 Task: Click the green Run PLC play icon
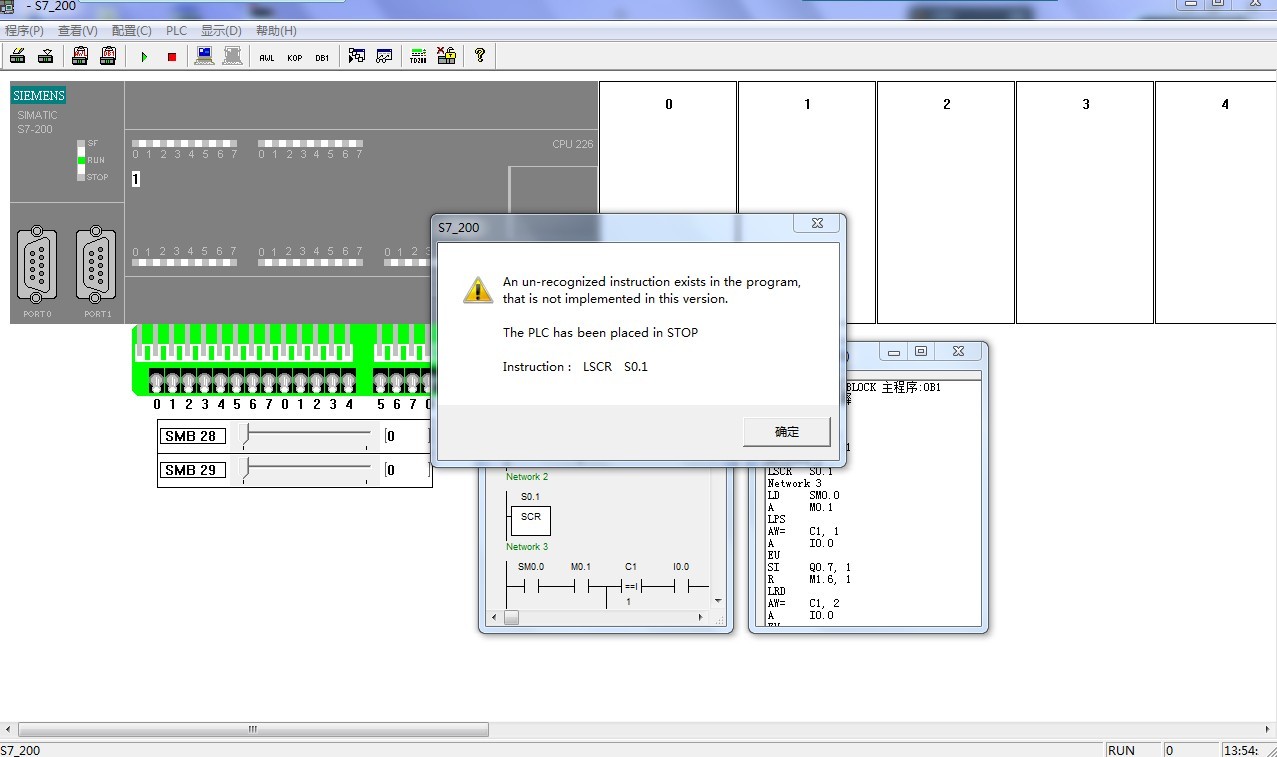point(144,57)
